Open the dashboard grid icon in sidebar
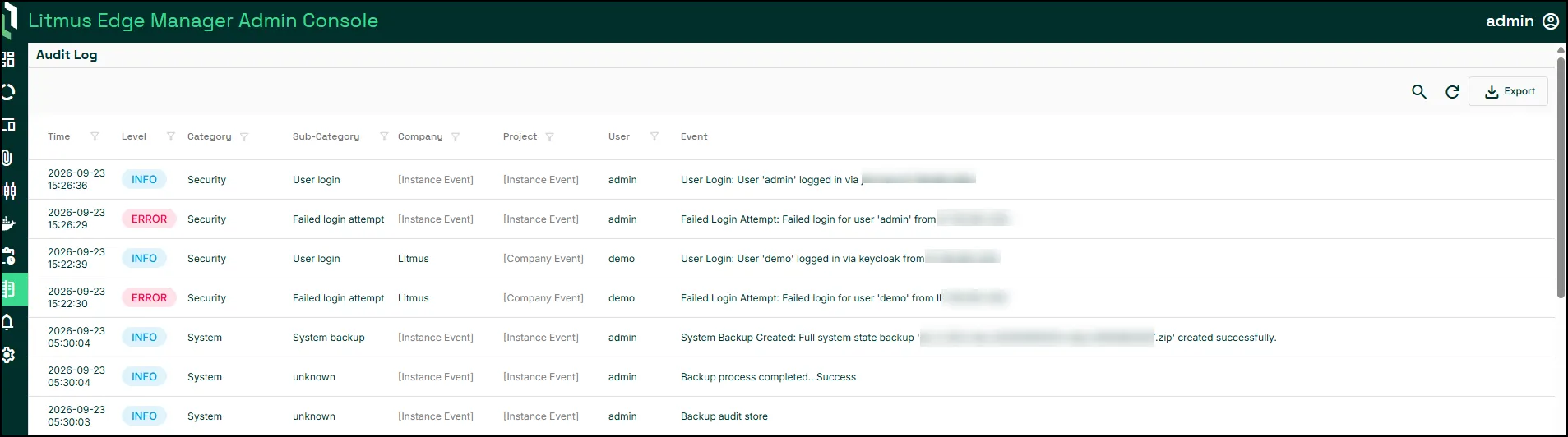 [8, 59]
